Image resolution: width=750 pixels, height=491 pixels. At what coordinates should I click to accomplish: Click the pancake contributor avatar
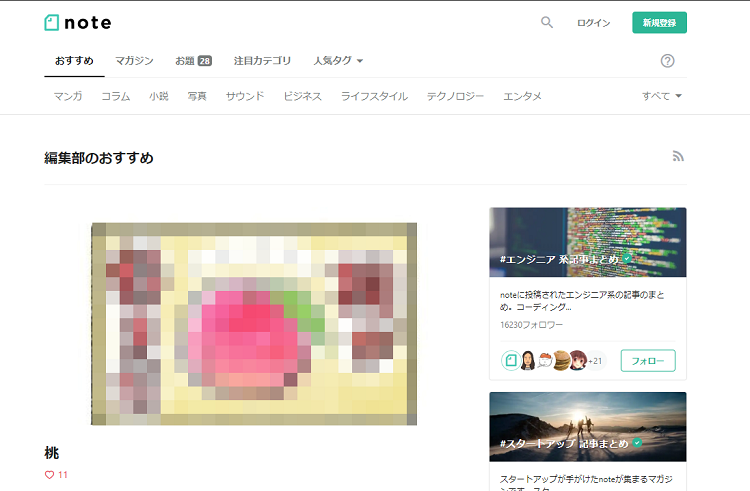point(561,360)
